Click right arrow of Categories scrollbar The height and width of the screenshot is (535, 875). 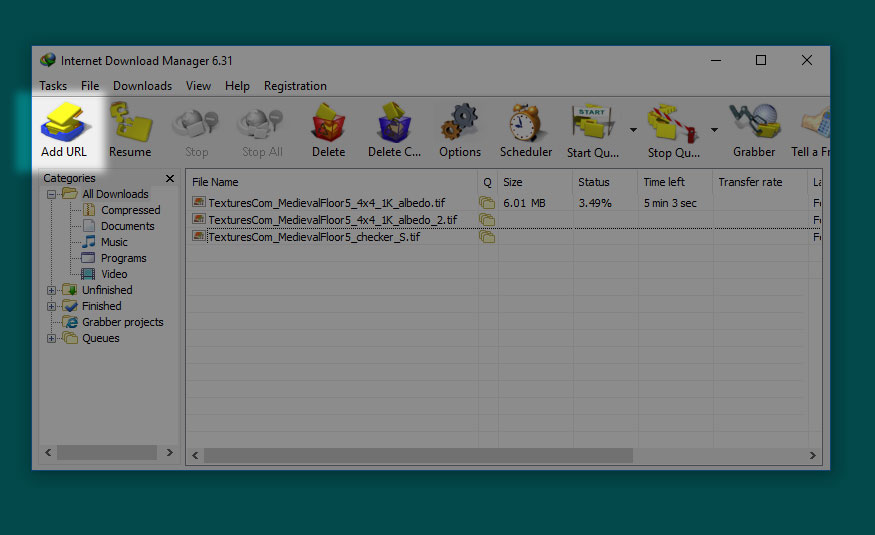(170, 452)
